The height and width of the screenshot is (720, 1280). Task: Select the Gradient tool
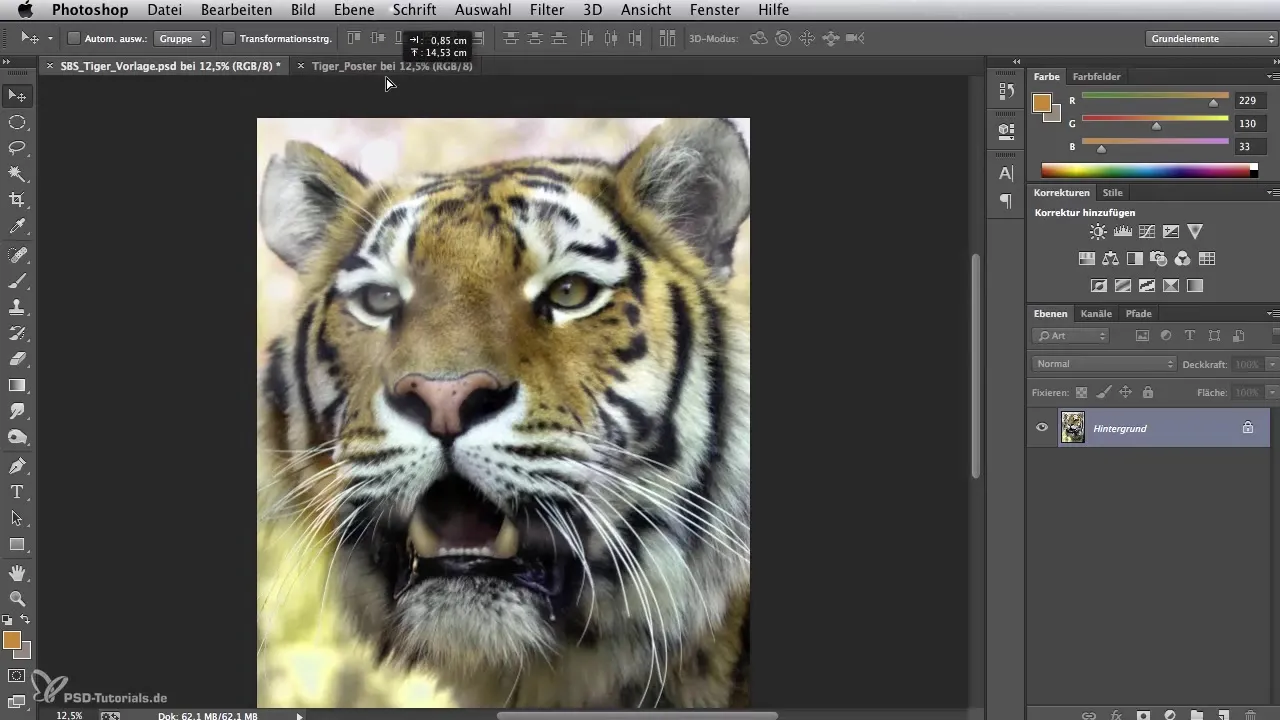(17, 385)
